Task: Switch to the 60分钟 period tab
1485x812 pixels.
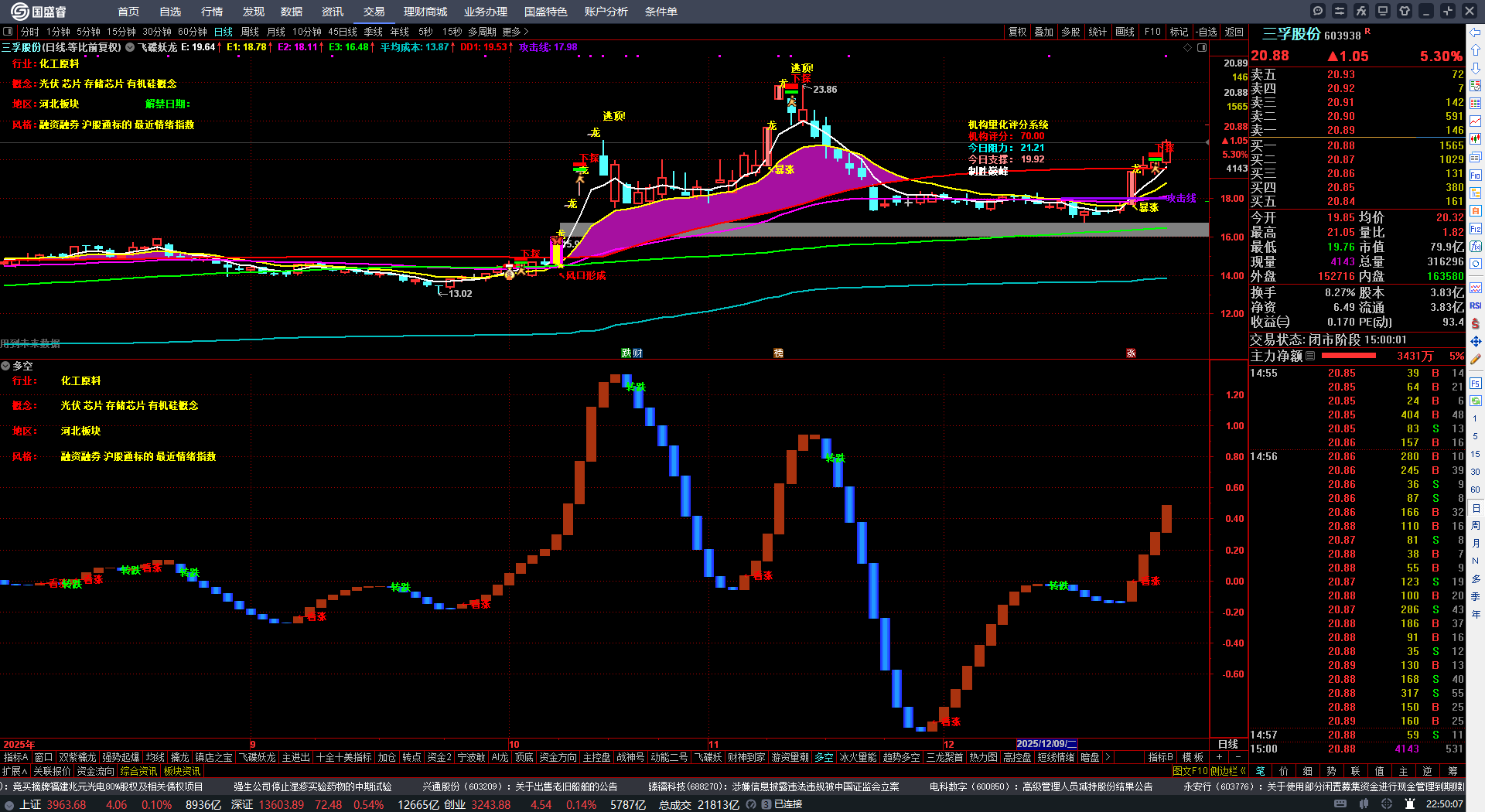Action: 193,32
